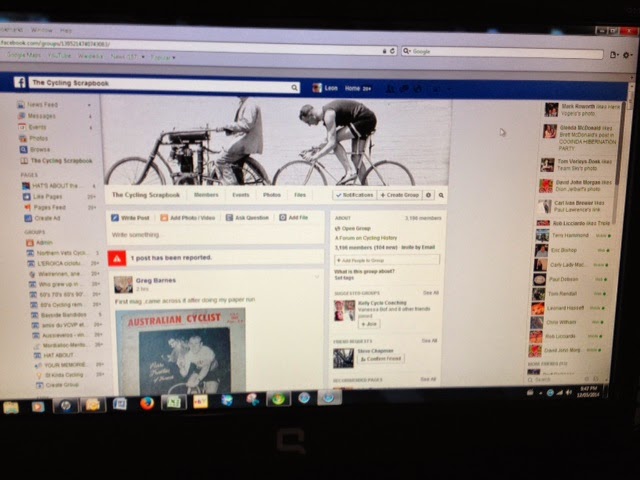Open the News Feed options arrow in sidebar
The height and width of the screenshot is (480, 640).
point(89,105)
